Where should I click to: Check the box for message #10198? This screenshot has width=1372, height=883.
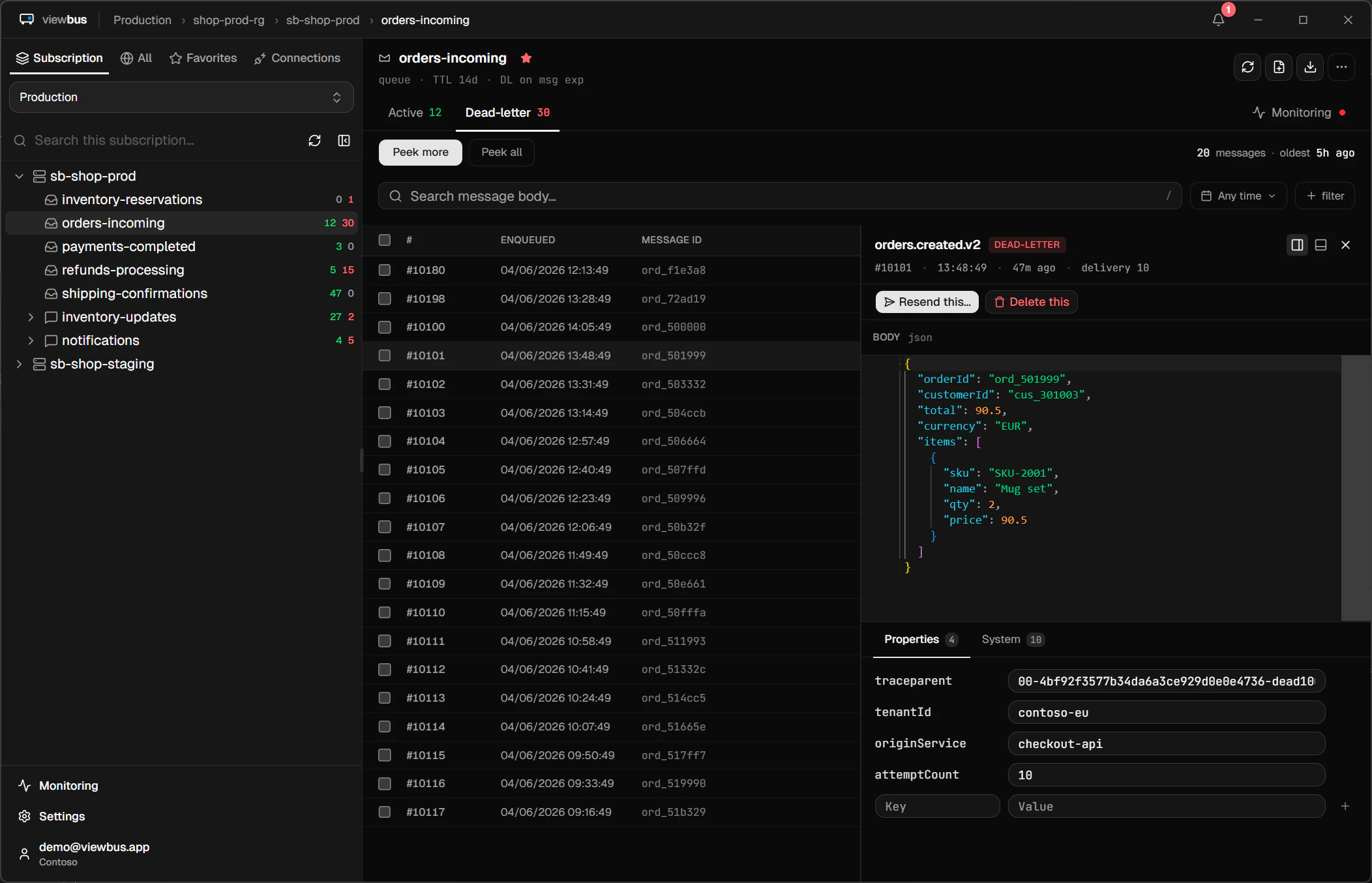pos(385,299)
